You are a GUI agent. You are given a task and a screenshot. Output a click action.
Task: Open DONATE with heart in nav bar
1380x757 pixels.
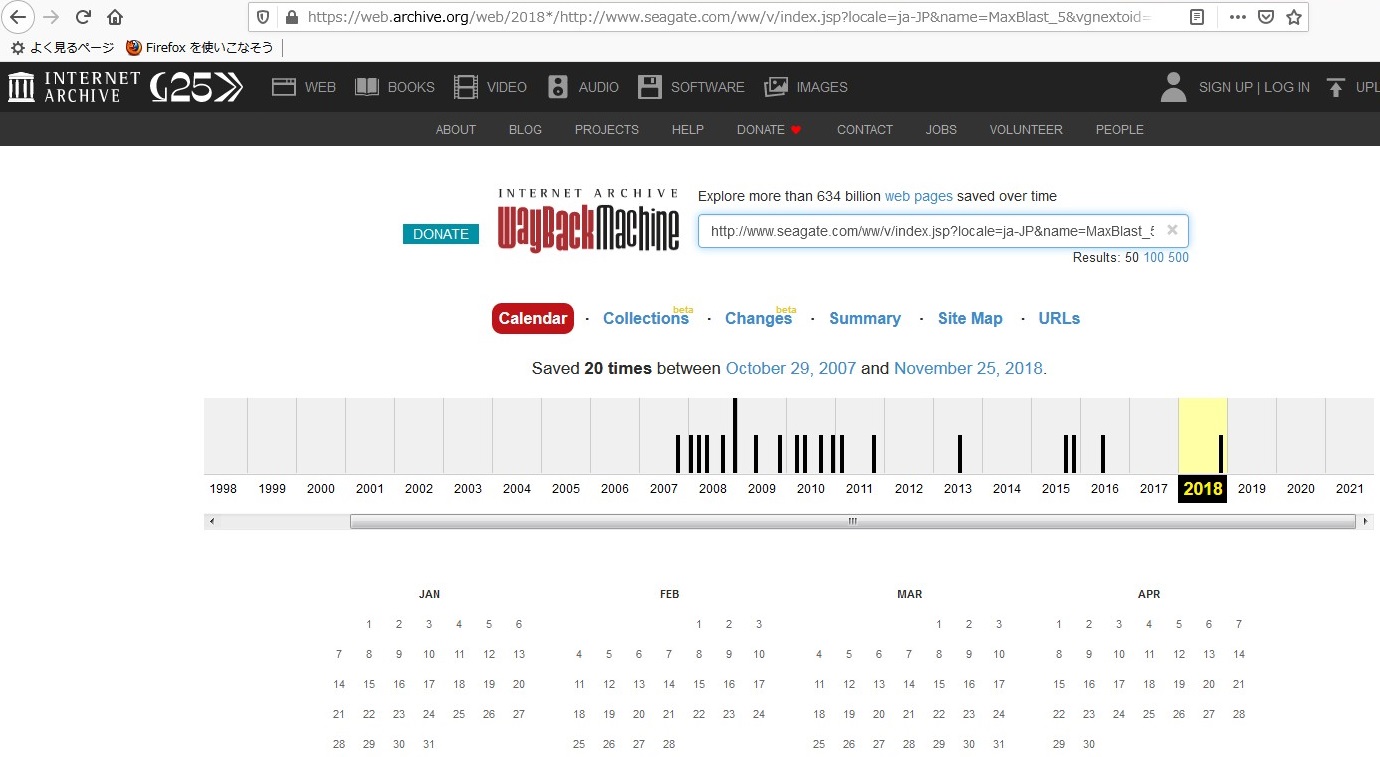[769, 129]
